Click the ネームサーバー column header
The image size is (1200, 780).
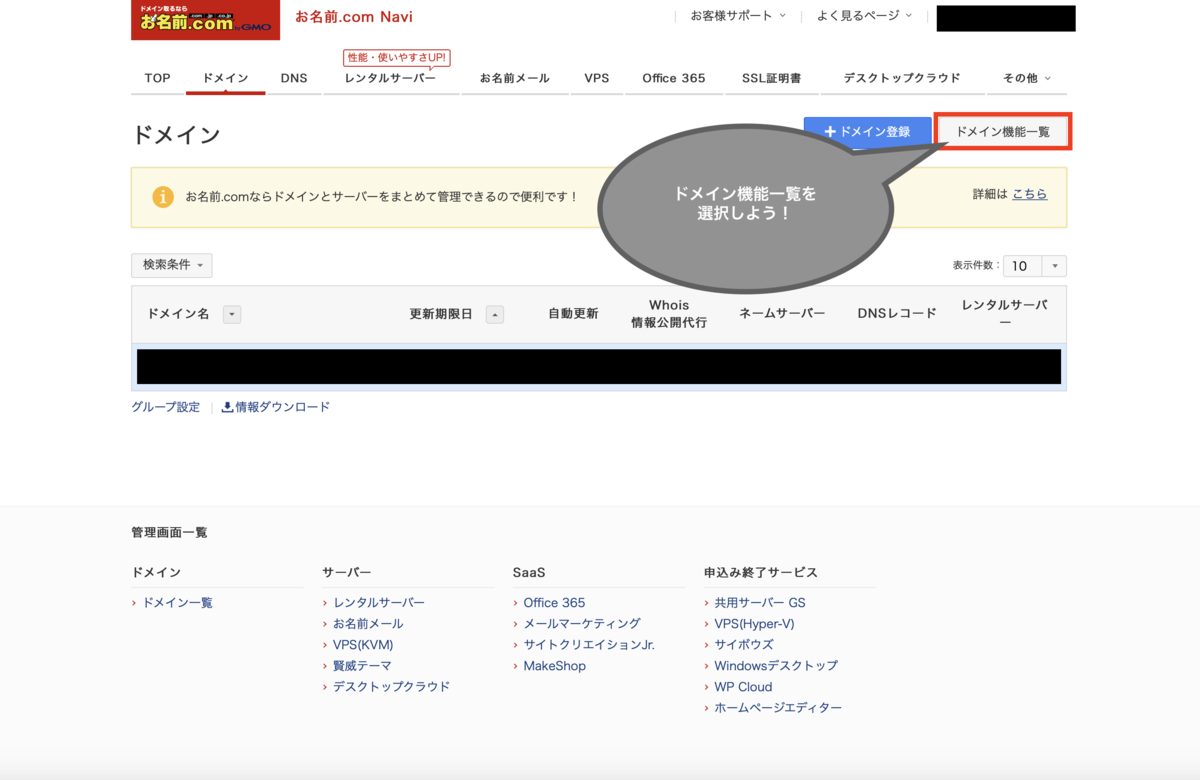click(x=782, y=314)
